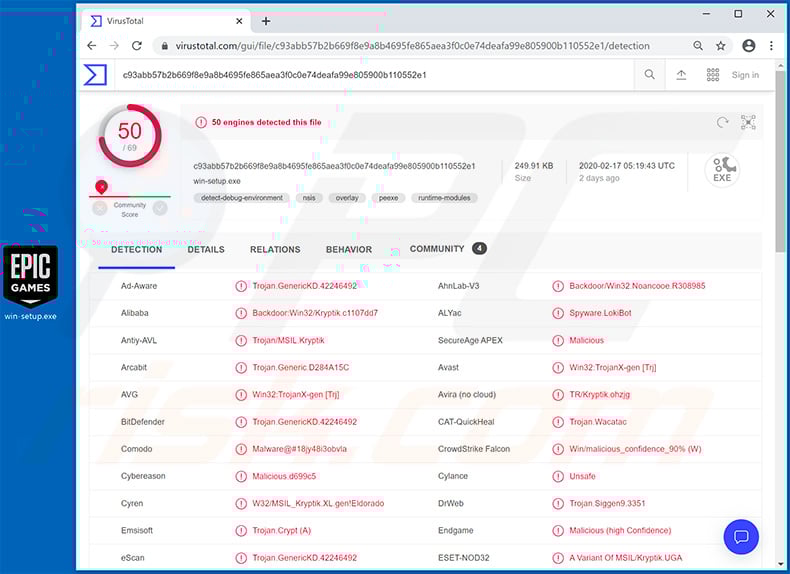Switch to the BEHAVIOR tab
The width and height of the screenshot is (790, 574).
click(349, 250)
